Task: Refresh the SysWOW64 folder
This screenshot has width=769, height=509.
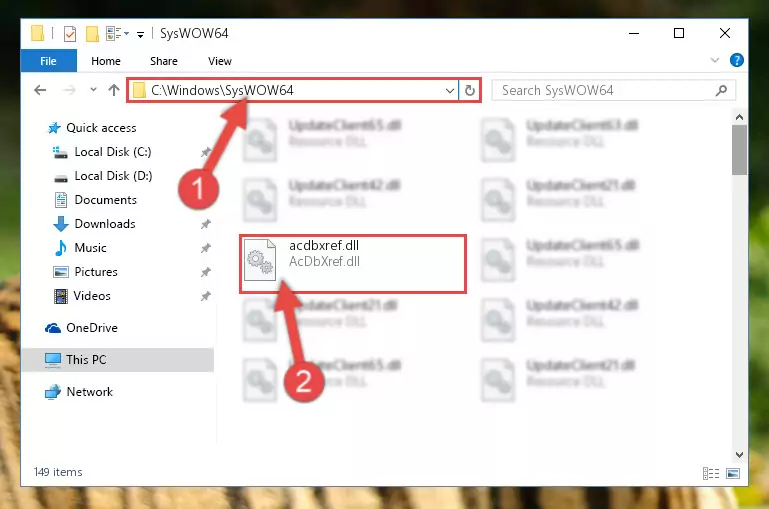Action: pyautogui.click(x=469, y=90)
